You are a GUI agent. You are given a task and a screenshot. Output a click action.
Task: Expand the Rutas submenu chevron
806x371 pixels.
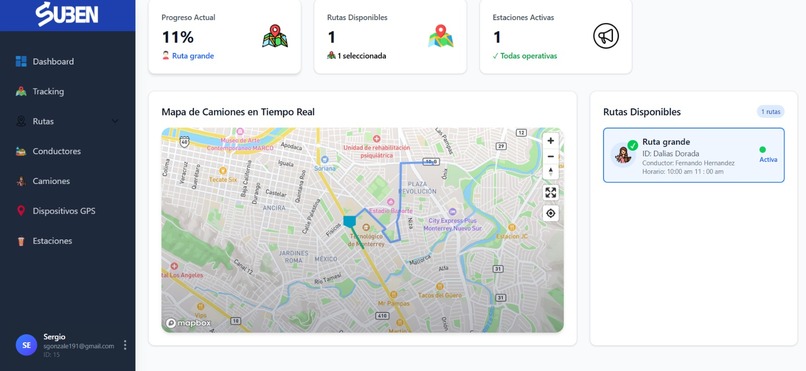click(115, 121)
